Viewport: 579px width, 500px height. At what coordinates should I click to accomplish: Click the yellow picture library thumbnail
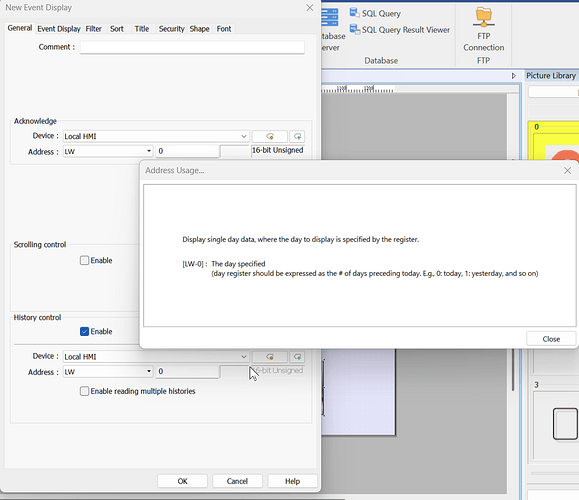[x=554, y=140]
